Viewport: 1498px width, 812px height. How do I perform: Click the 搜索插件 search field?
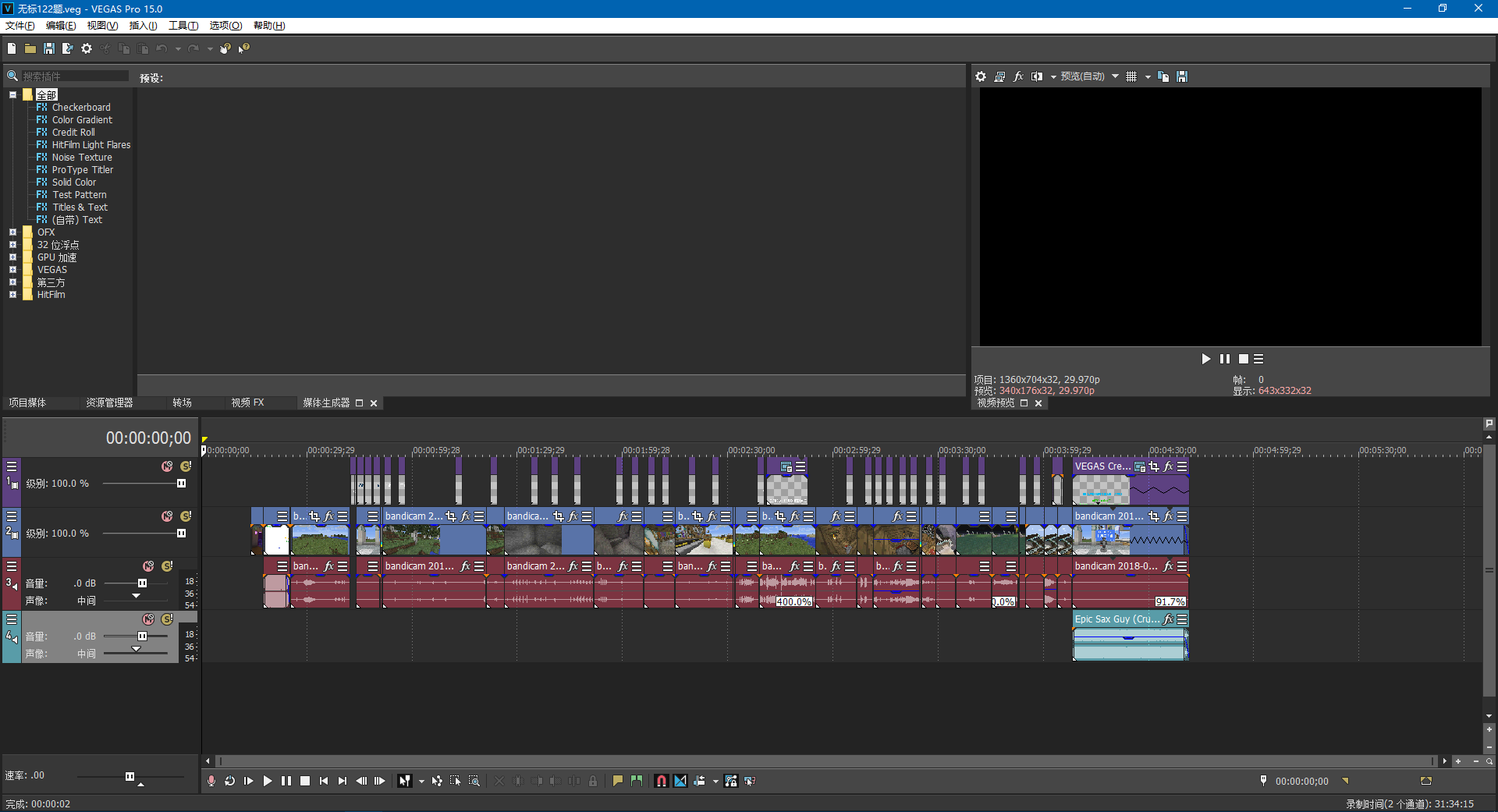point(75,76)
